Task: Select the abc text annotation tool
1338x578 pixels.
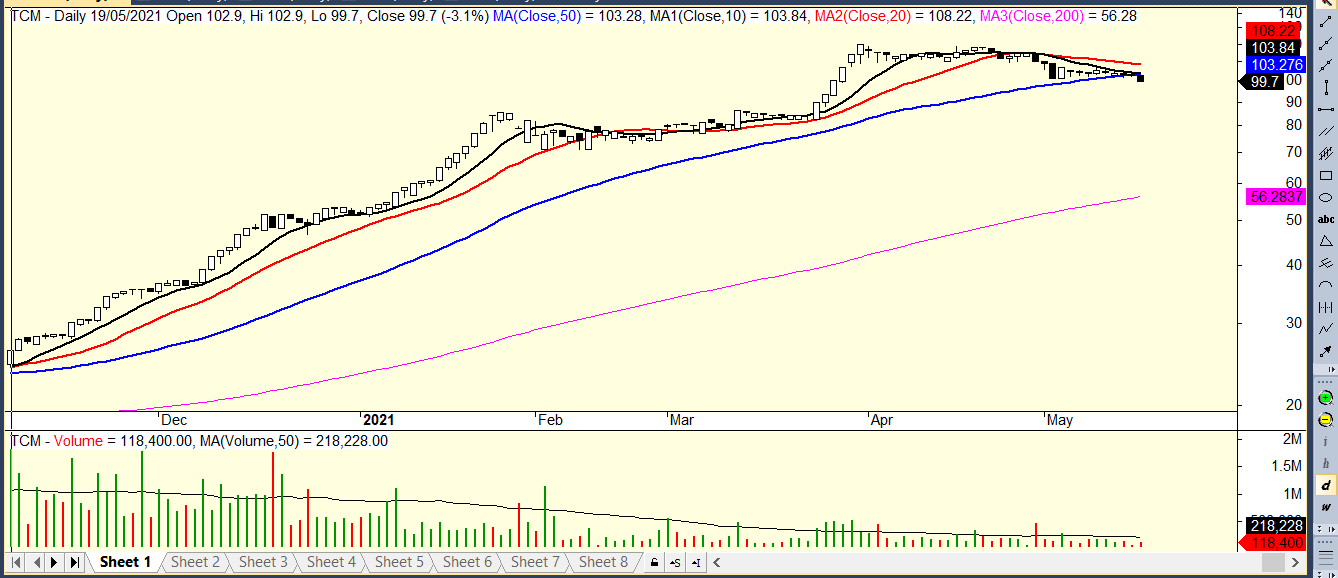Action: click(1326, 219)
